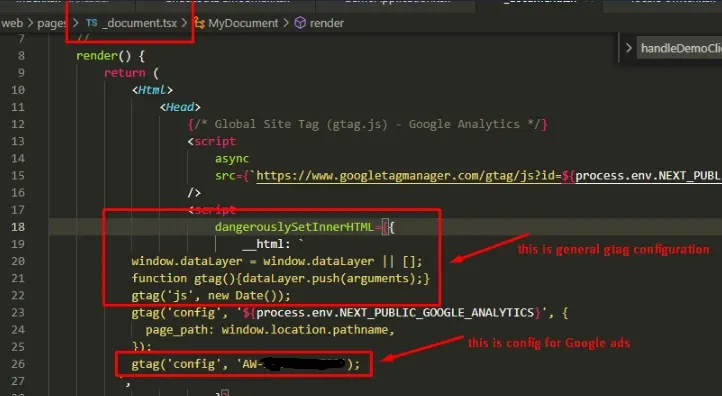Select the handleDemoCli entry in the widget
The height and width of the screenshot is (396, 722).
(681, 48)
